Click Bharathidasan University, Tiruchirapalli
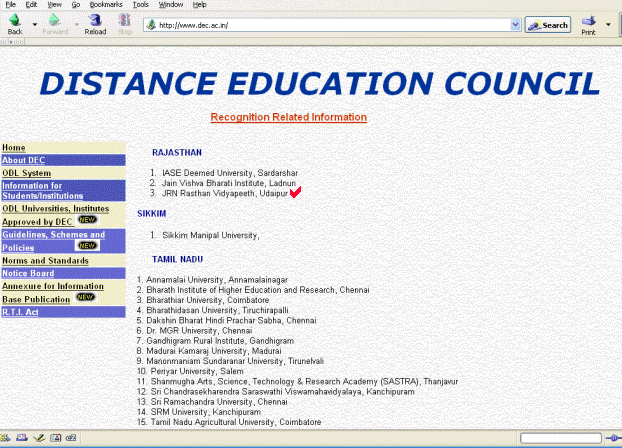The width and height of the screenshot is (622, 448). (217, 310)
